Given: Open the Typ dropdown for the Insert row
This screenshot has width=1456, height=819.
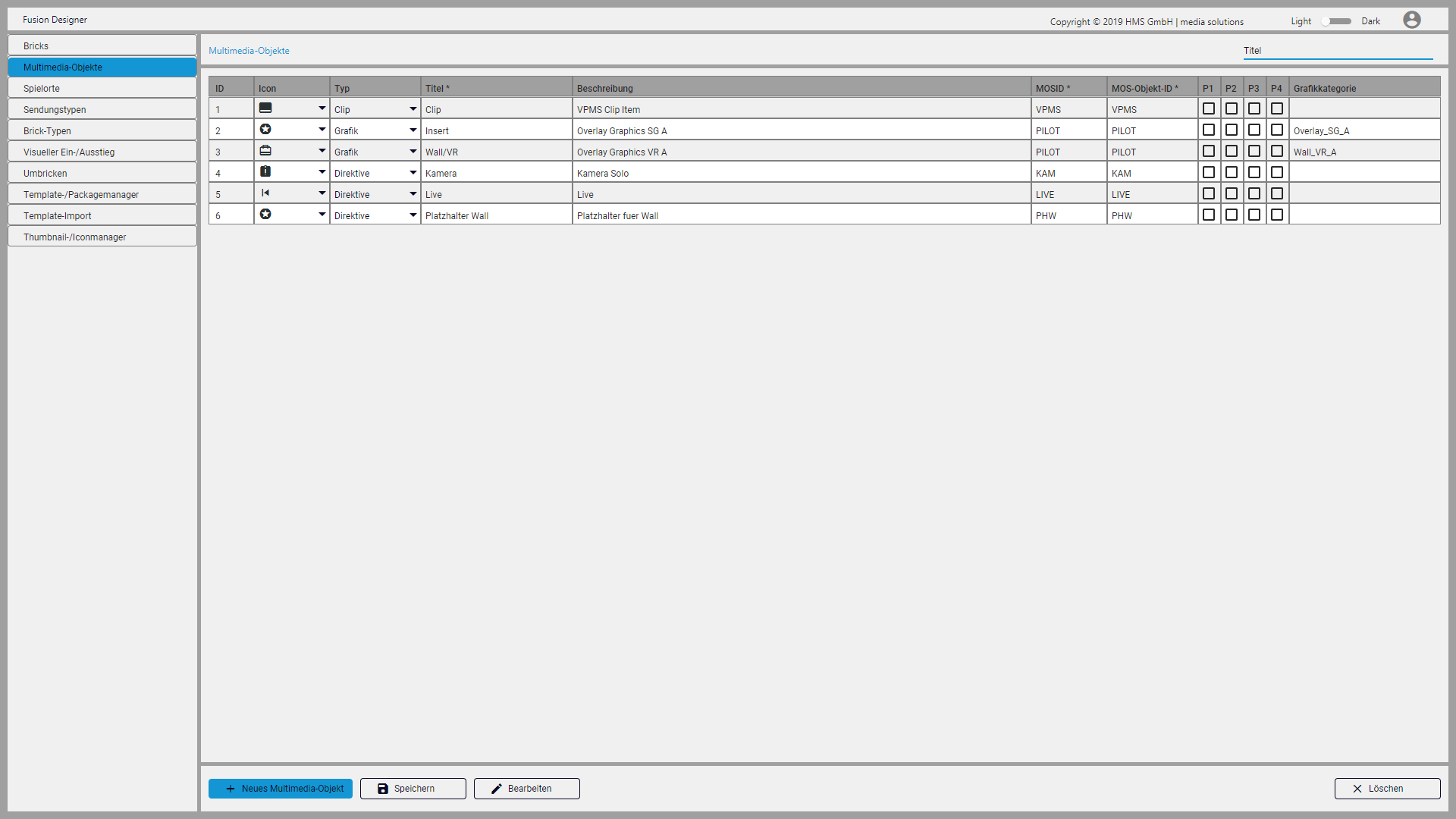Looking at the screenshot, I should tap(413, 130).
